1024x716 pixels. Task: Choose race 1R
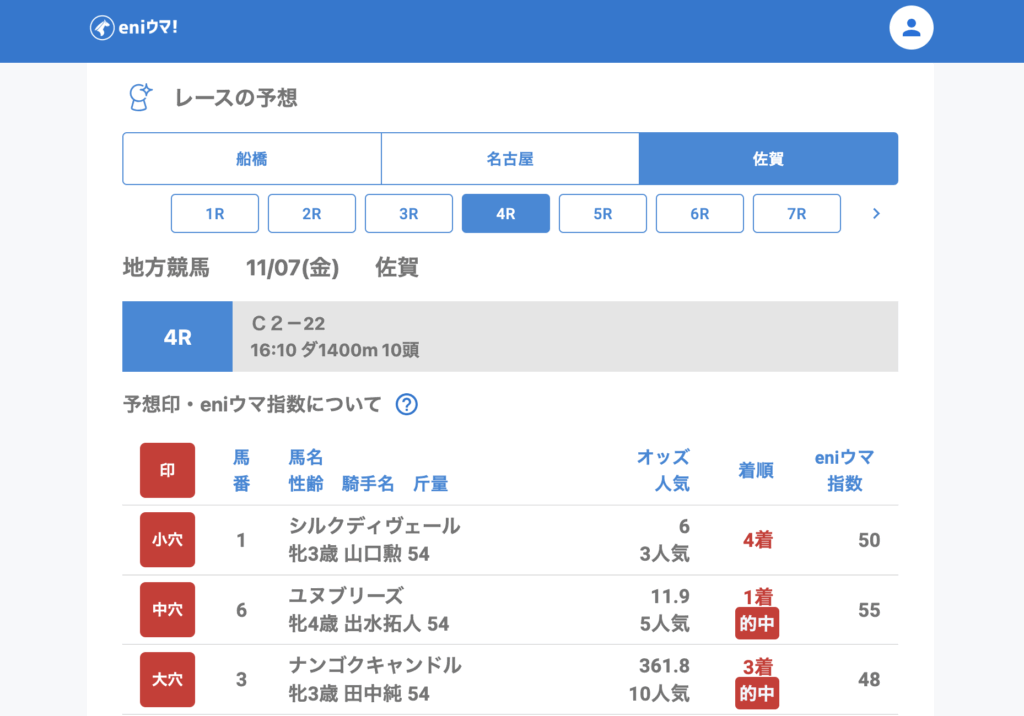pyautogui.click(x=215, y=214)
